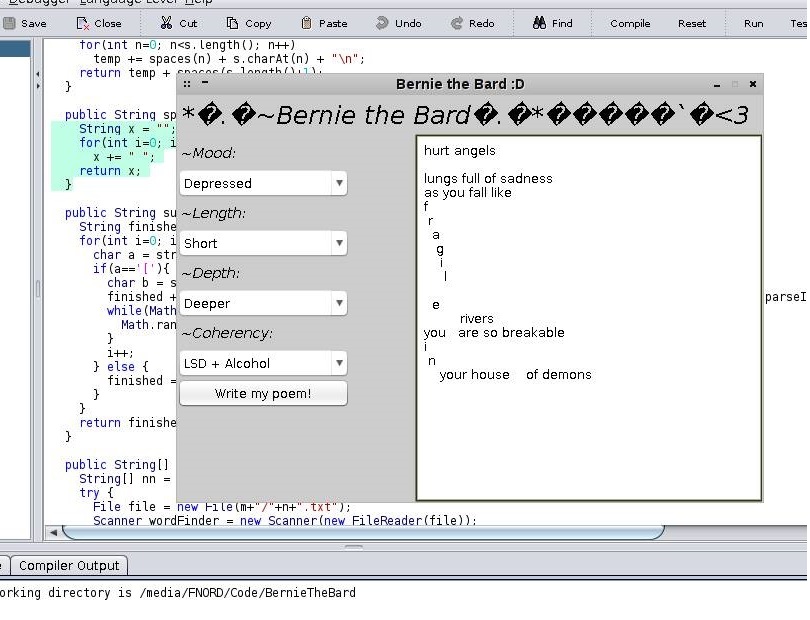Copy the selected code with Copy
This screenshot has width=810, height=620.
point(248,23)
